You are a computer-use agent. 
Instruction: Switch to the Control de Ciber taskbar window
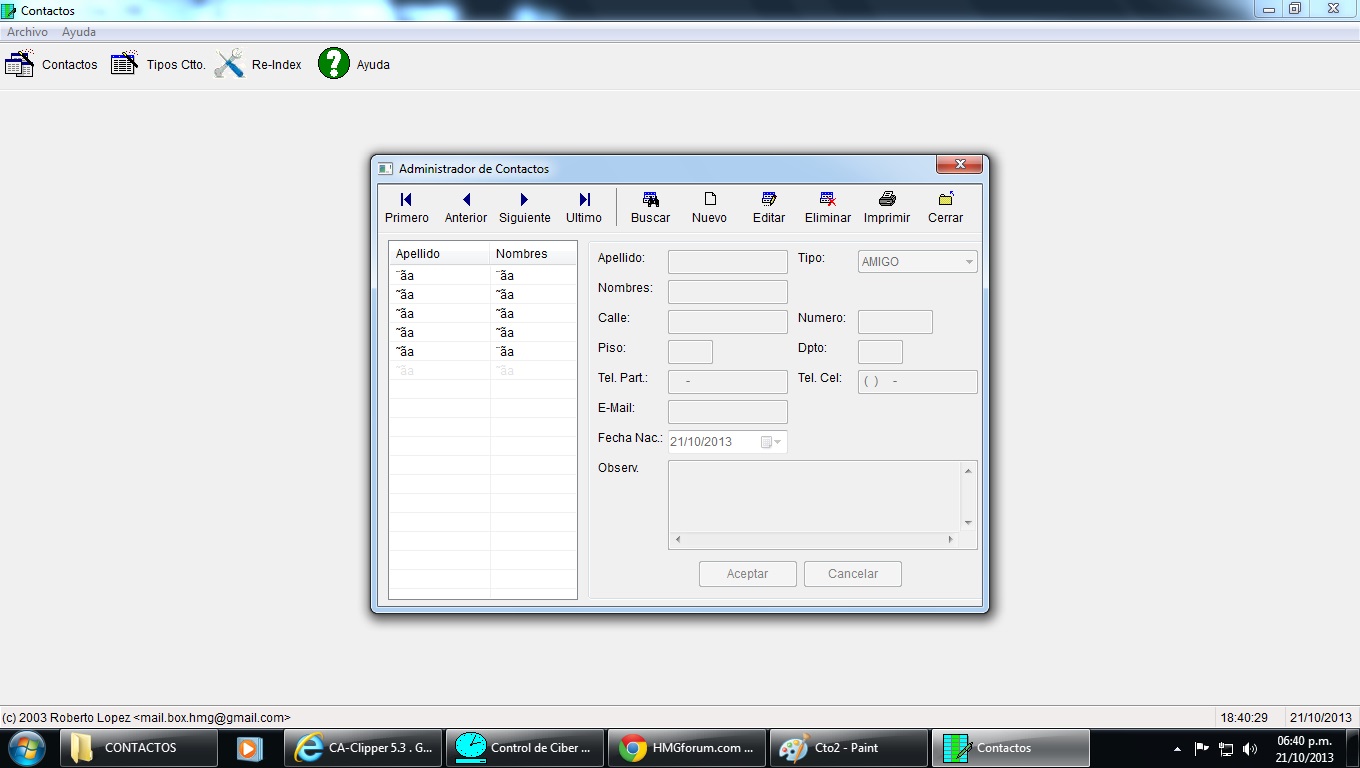tap(524, 748)
